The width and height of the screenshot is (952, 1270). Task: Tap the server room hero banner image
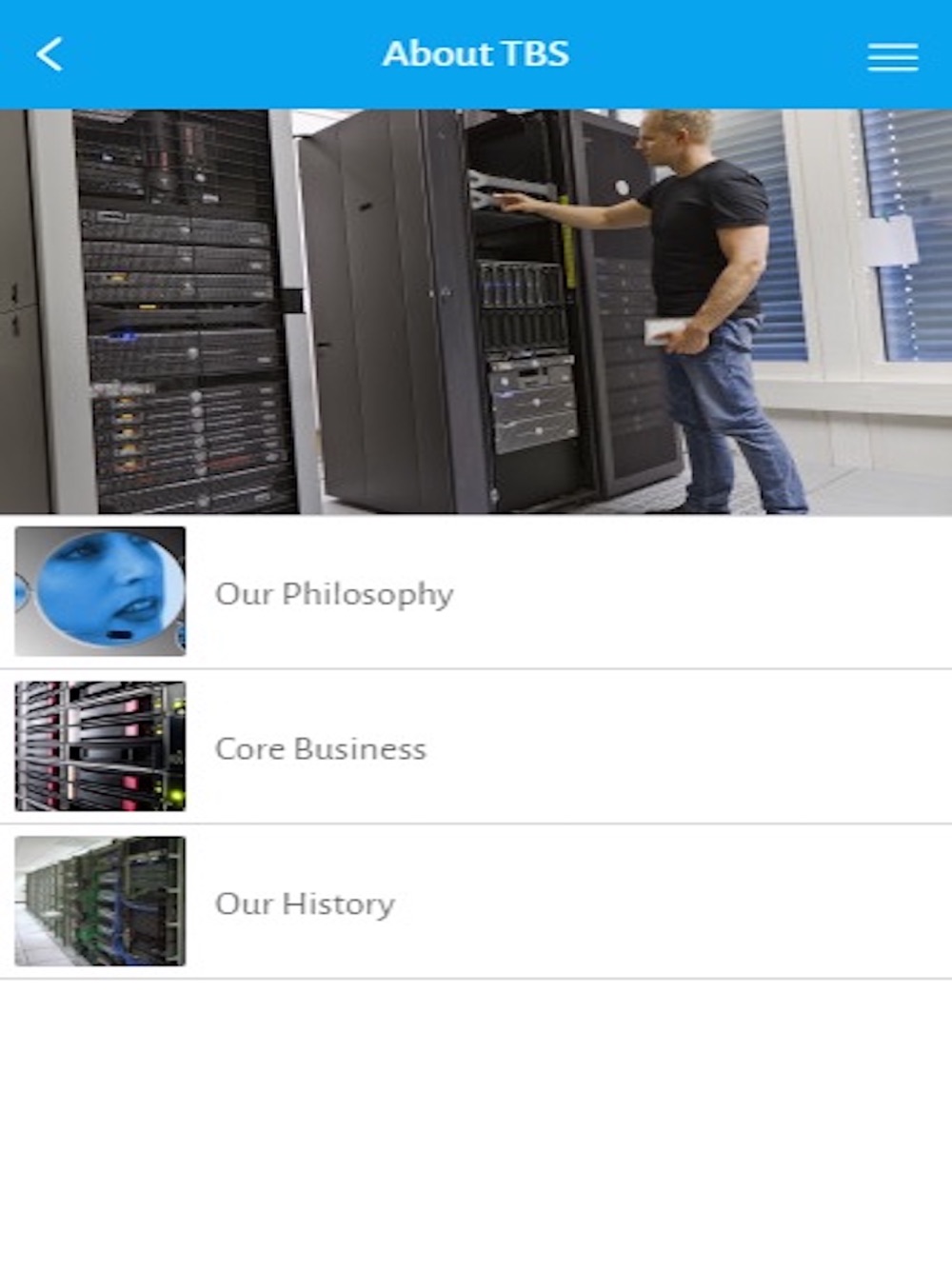pos(476,312)
